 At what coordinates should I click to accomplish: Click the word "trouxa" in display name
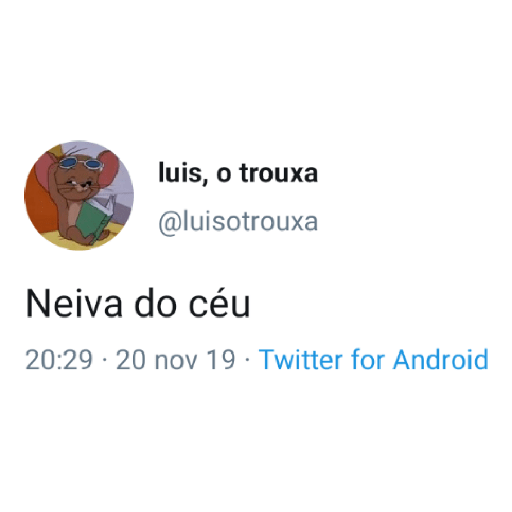click(x=279, y=173)
